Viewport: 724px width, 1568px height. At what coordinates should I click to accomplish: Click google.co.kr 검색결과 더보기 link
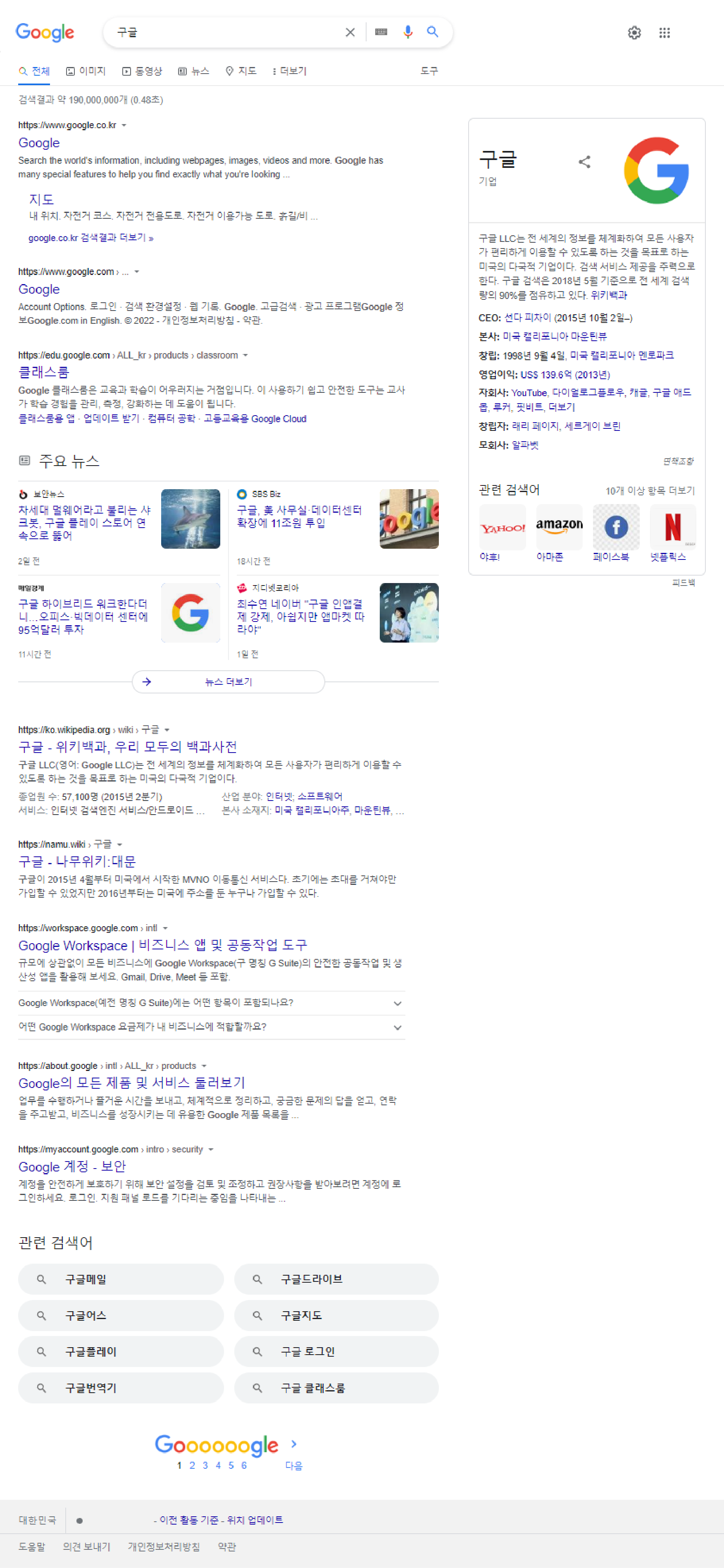point(90,238)
